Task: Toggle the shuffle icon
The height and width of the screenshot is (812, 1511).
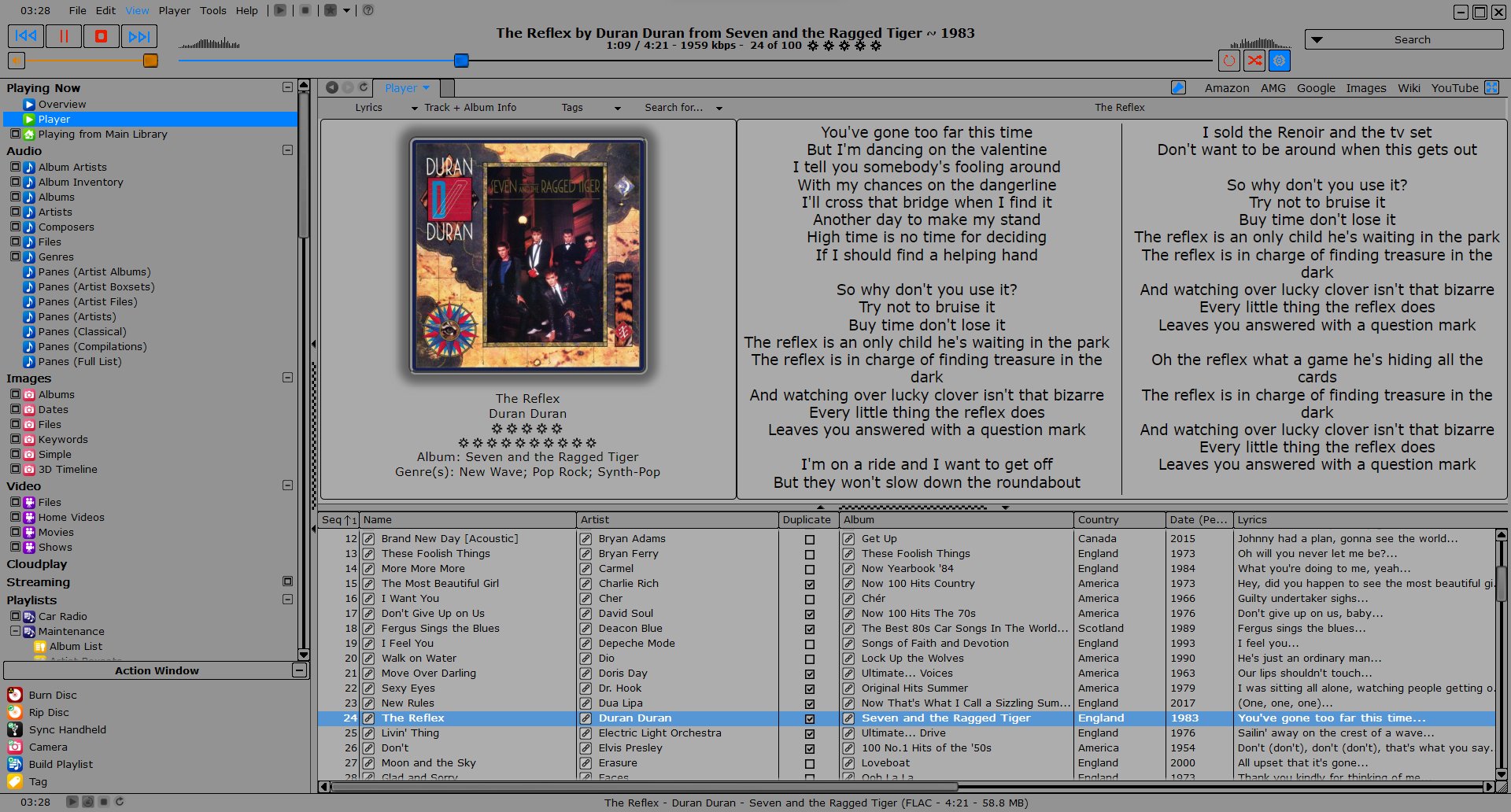Action: 1254,61
